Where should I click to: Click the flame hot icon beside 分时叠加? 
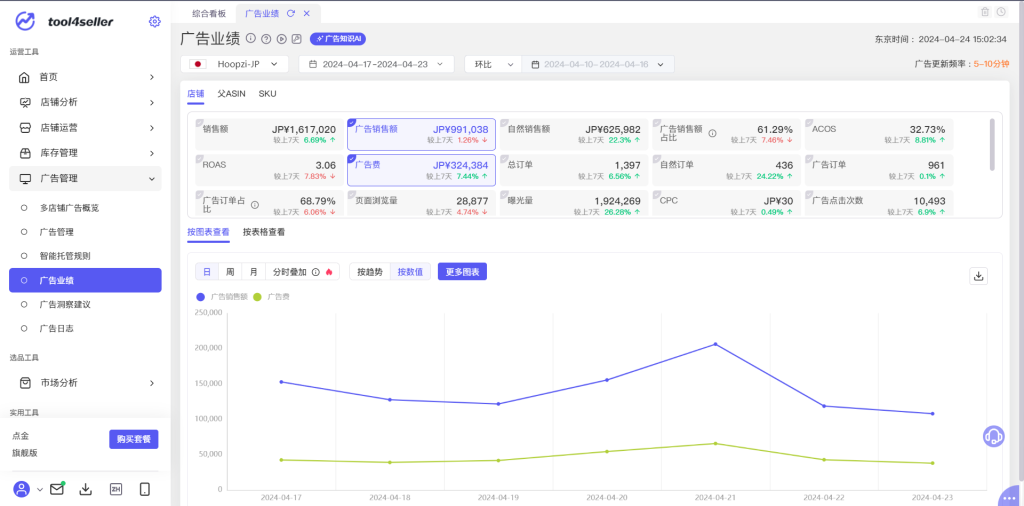coord(328,272)
